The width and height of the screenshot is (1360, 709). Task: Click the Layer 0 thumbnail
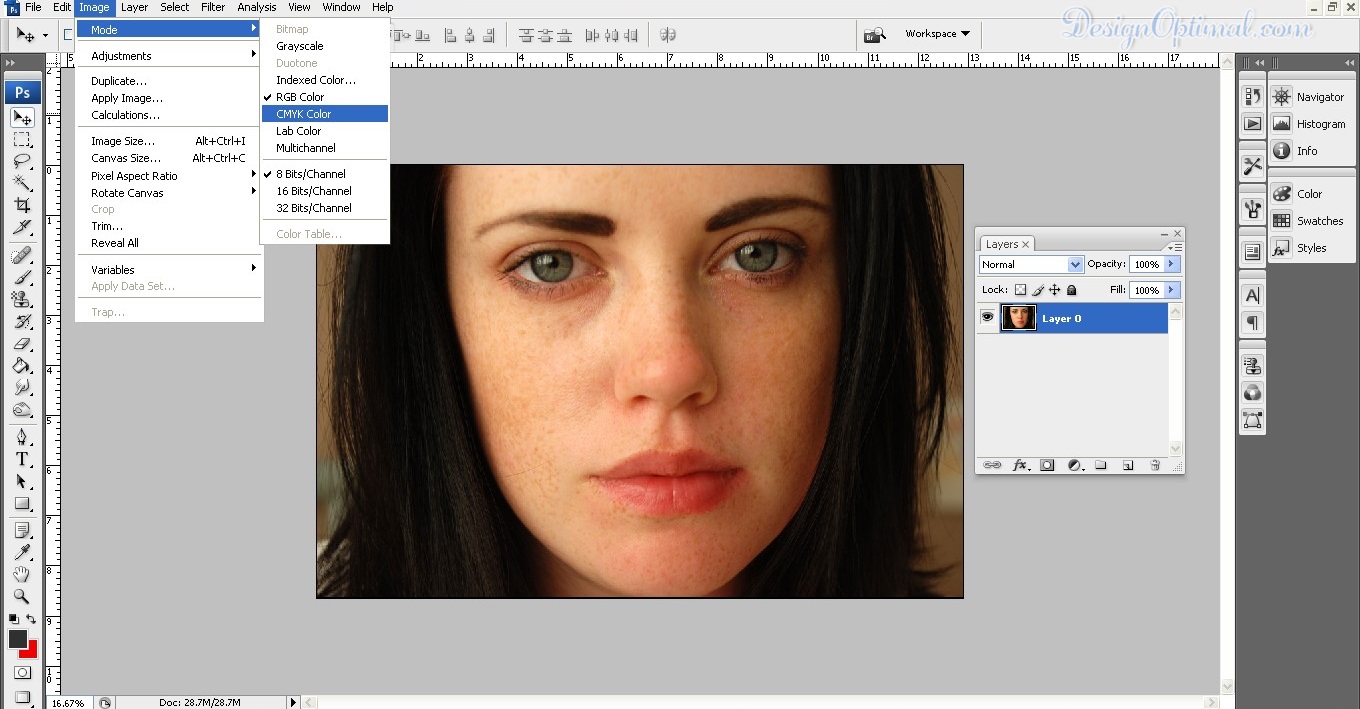point(1019,318)
